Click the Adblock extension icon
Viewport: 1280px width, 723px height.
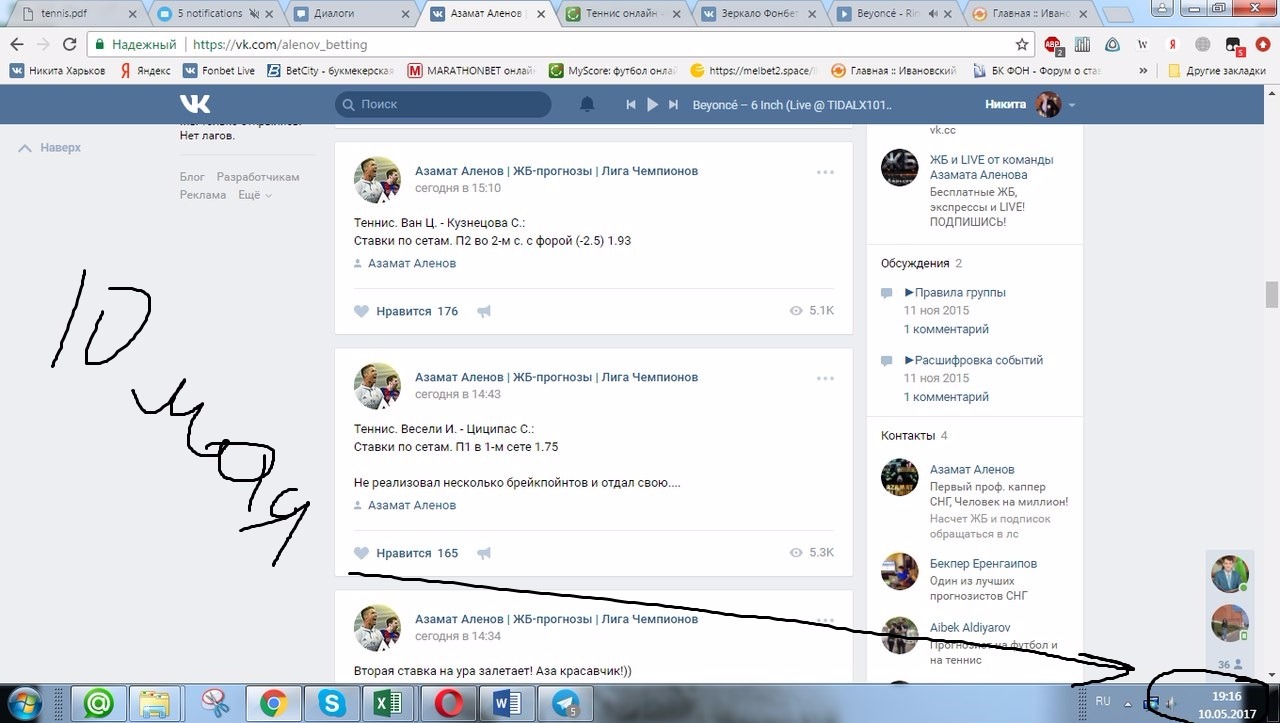coord(1053,44)
